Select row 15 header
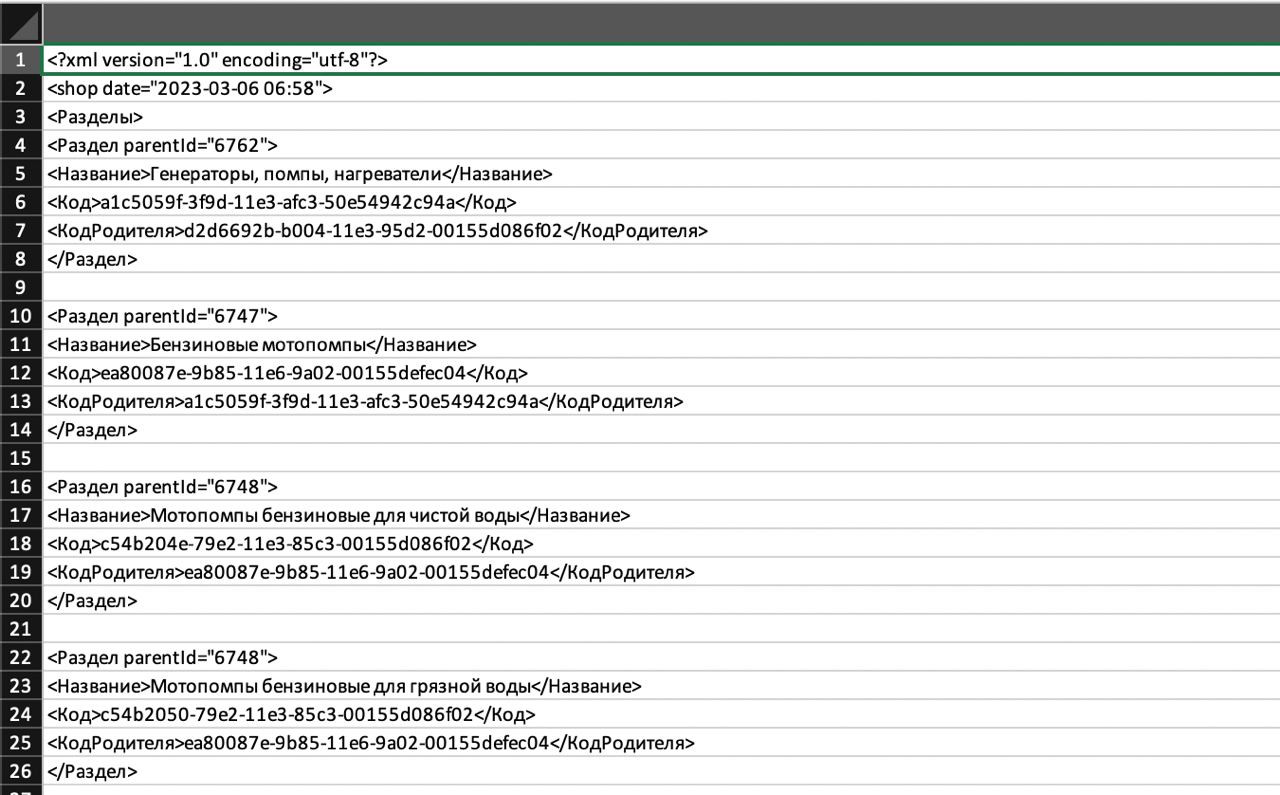 [x=21, y=458]
